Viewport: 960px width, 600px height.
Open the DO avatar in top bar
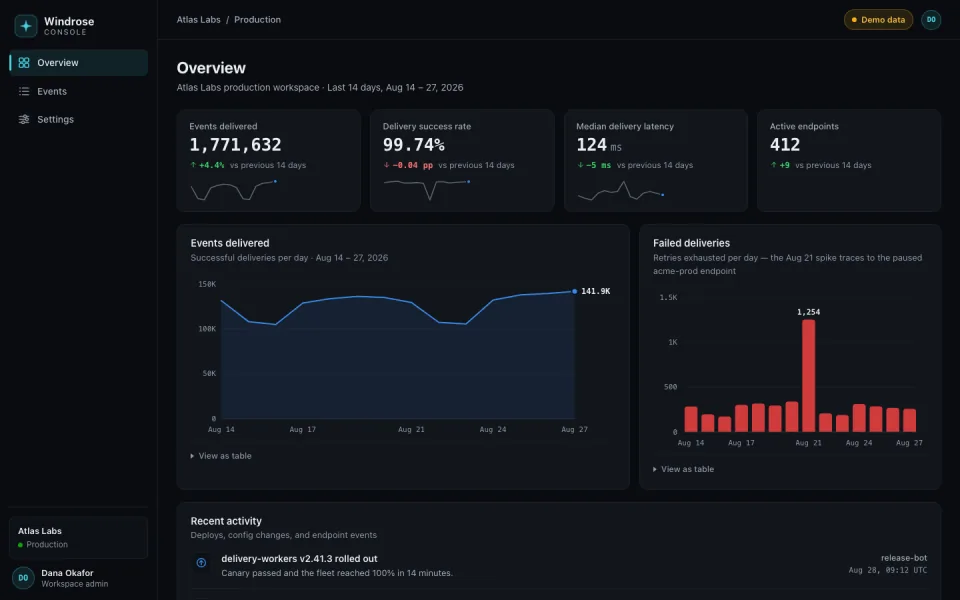(x=931, y=20)
